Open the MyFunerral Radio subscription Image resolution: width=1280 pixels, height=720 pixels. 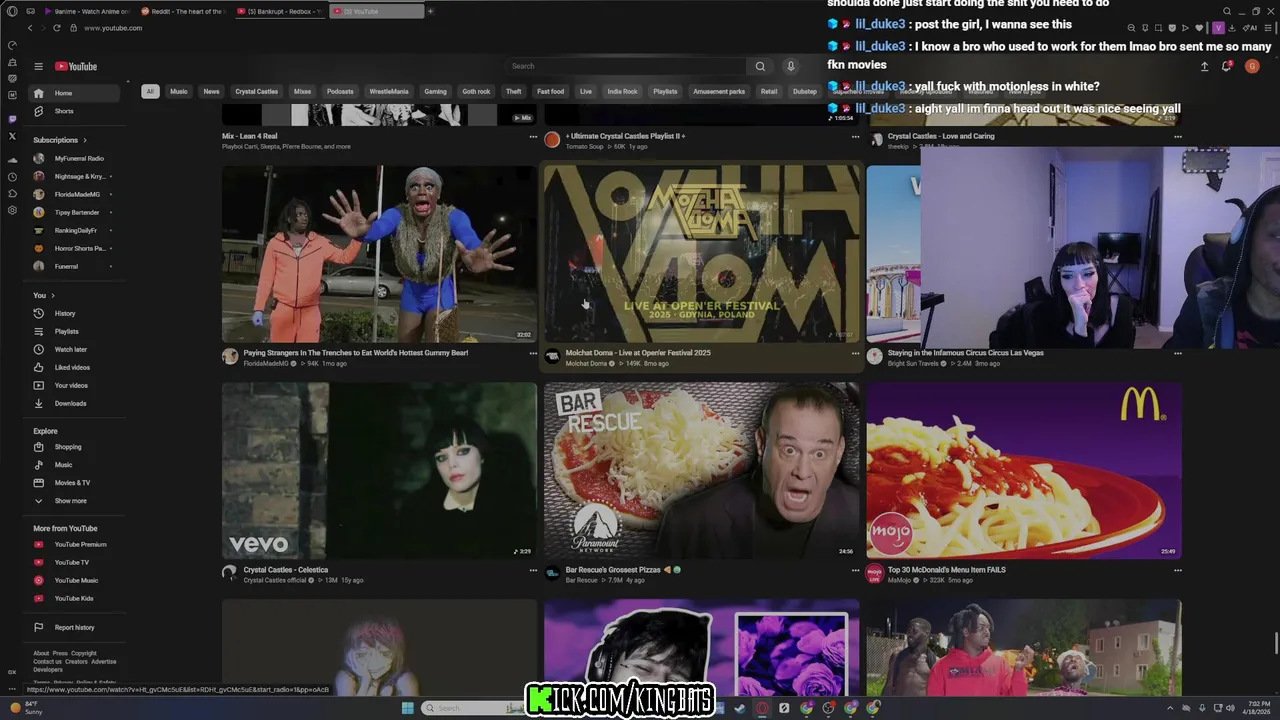click(75, 158)
